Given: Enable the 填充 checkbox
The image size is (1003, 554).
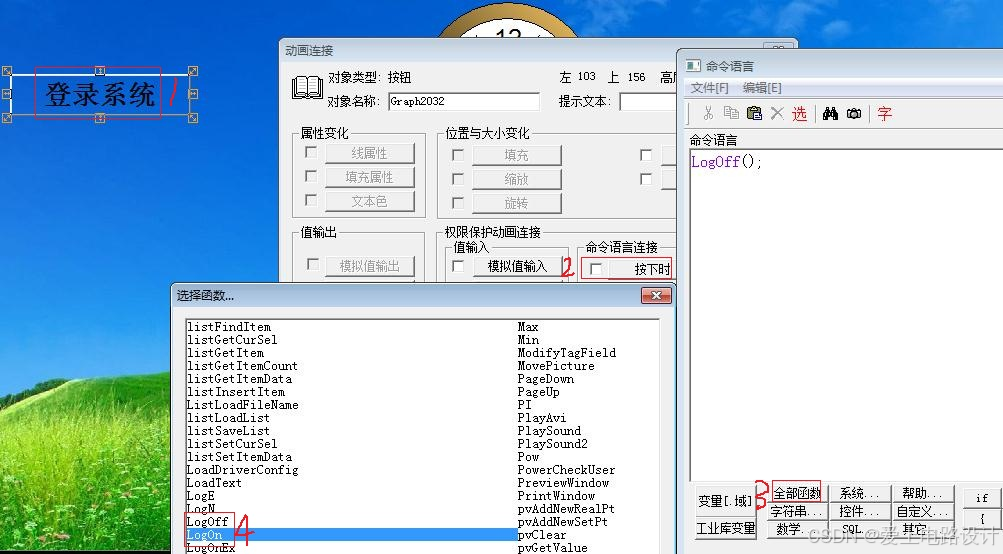Looking at the screenshot, I should point(457,155).
